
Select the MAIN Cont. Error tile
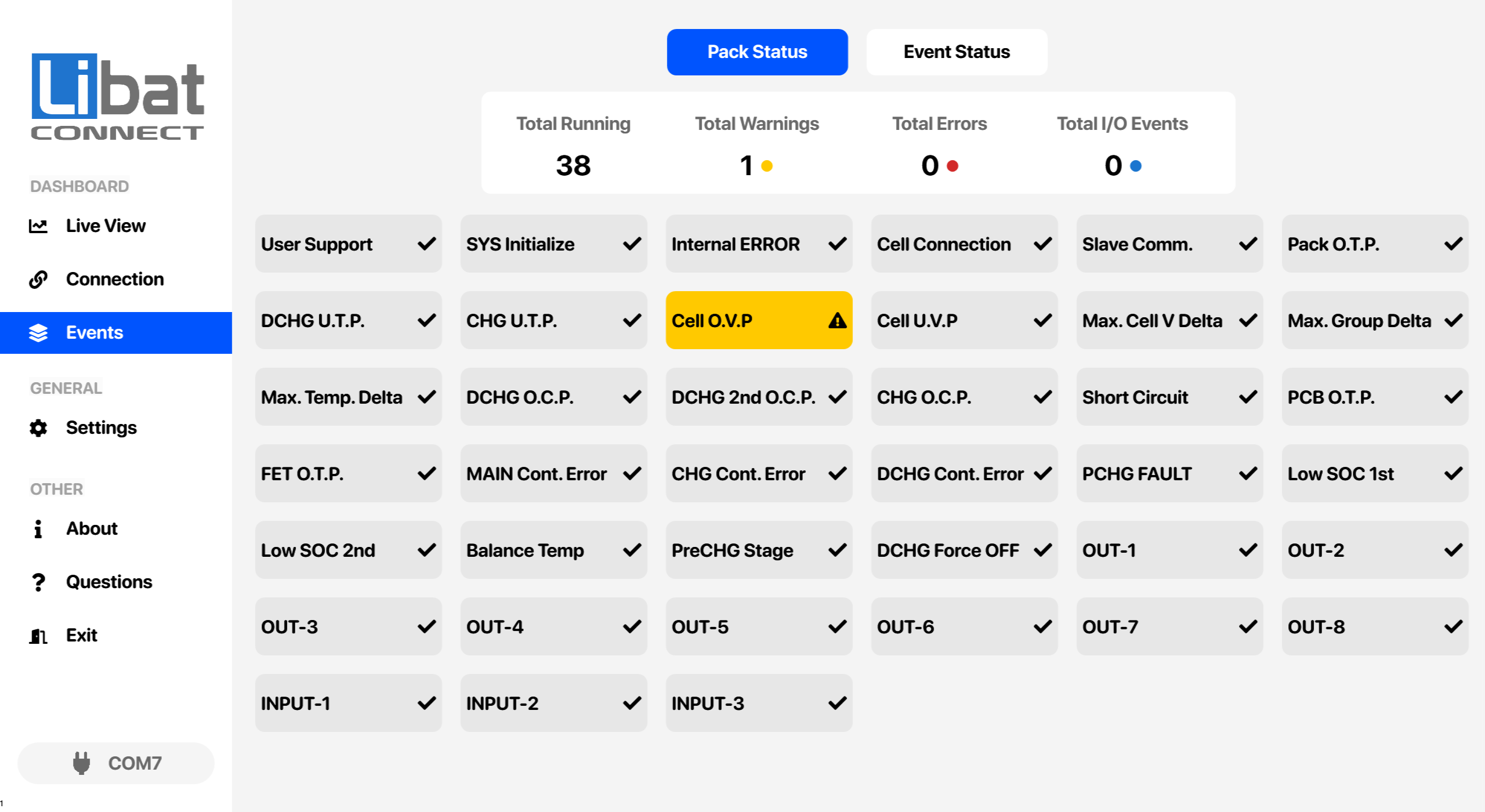(553, 473)
